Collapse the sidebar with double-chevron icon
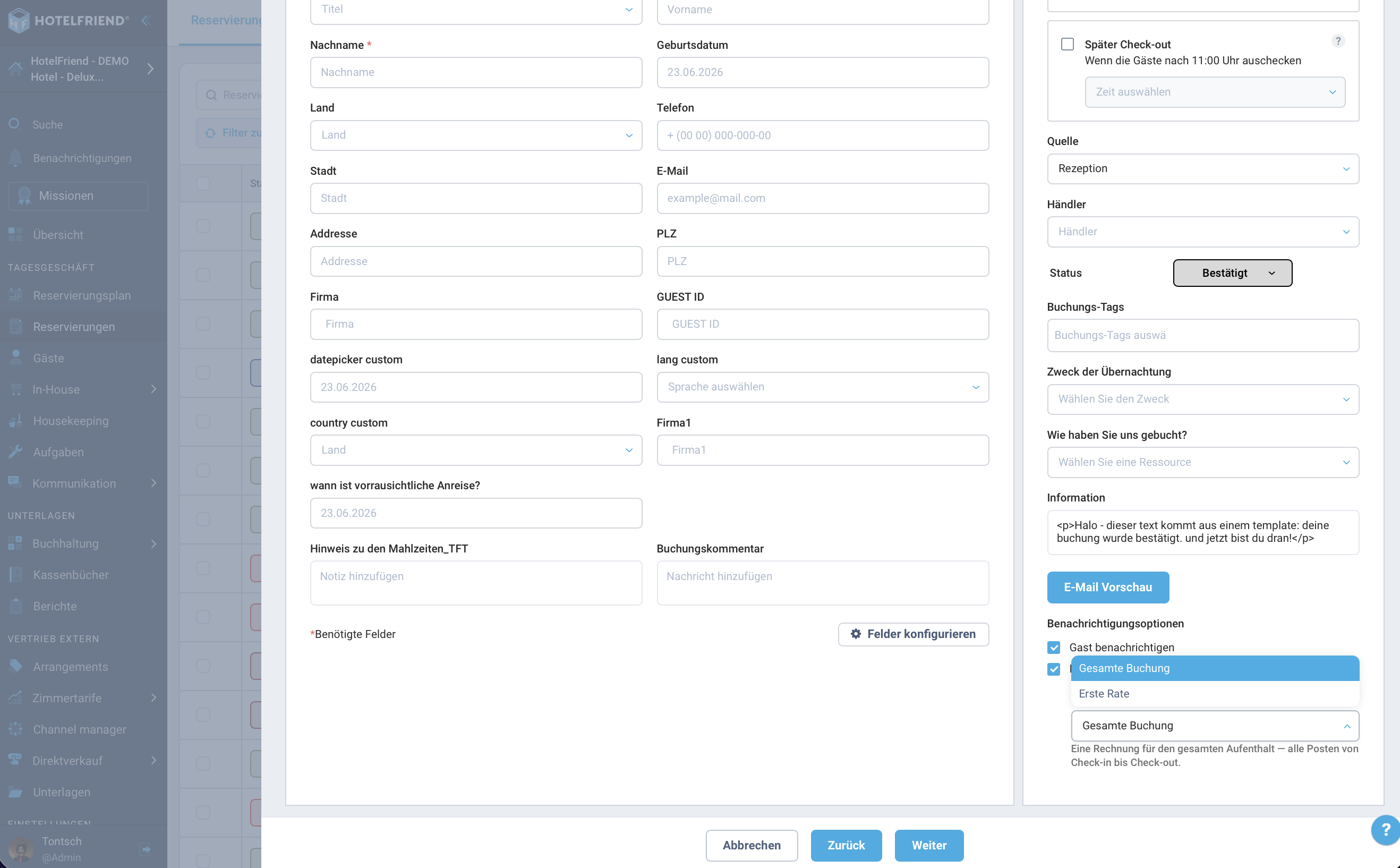This screenshot has height=868, width=1400. (x=146, y=21)
